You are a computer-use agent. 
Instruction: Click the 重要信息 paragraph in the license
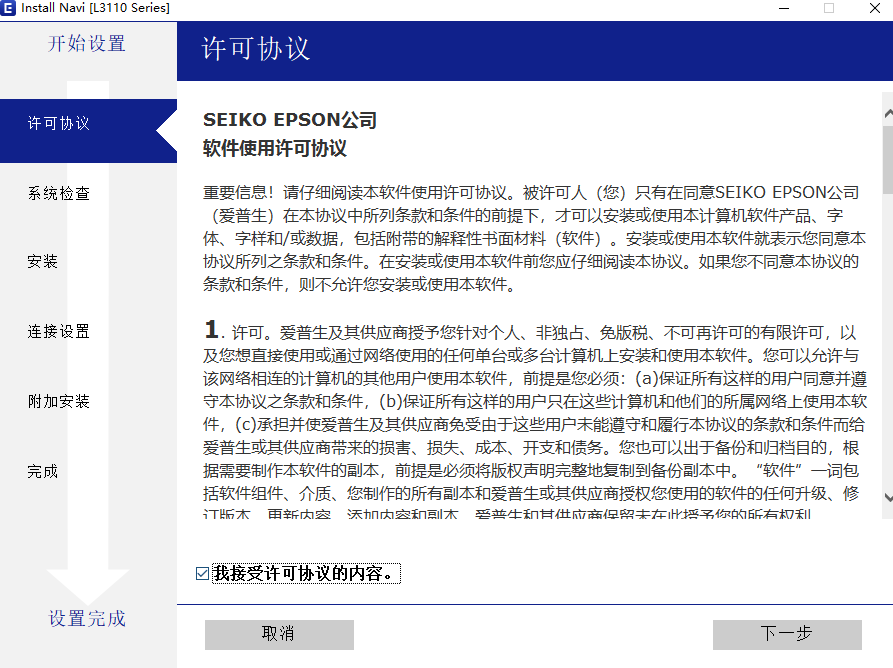click(x=535, y=239)
